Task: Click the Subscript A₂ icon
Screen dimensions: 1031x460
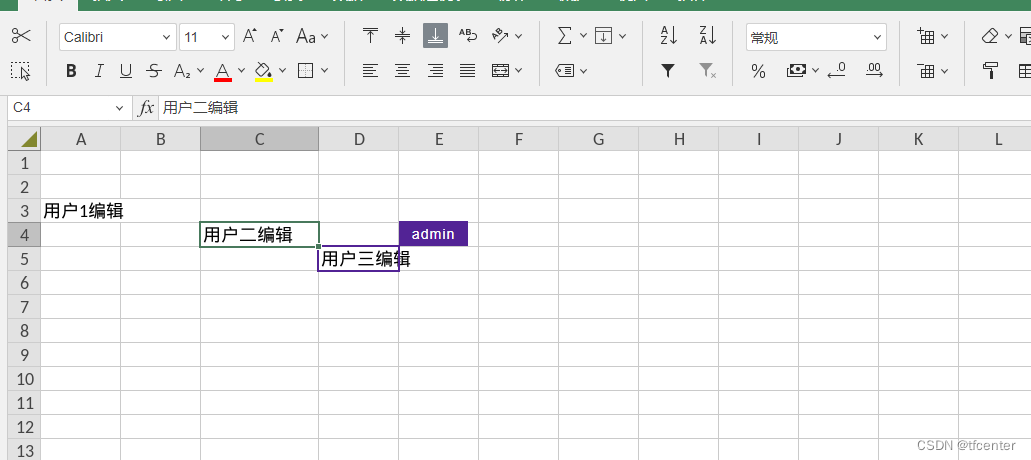Action: 182,70
